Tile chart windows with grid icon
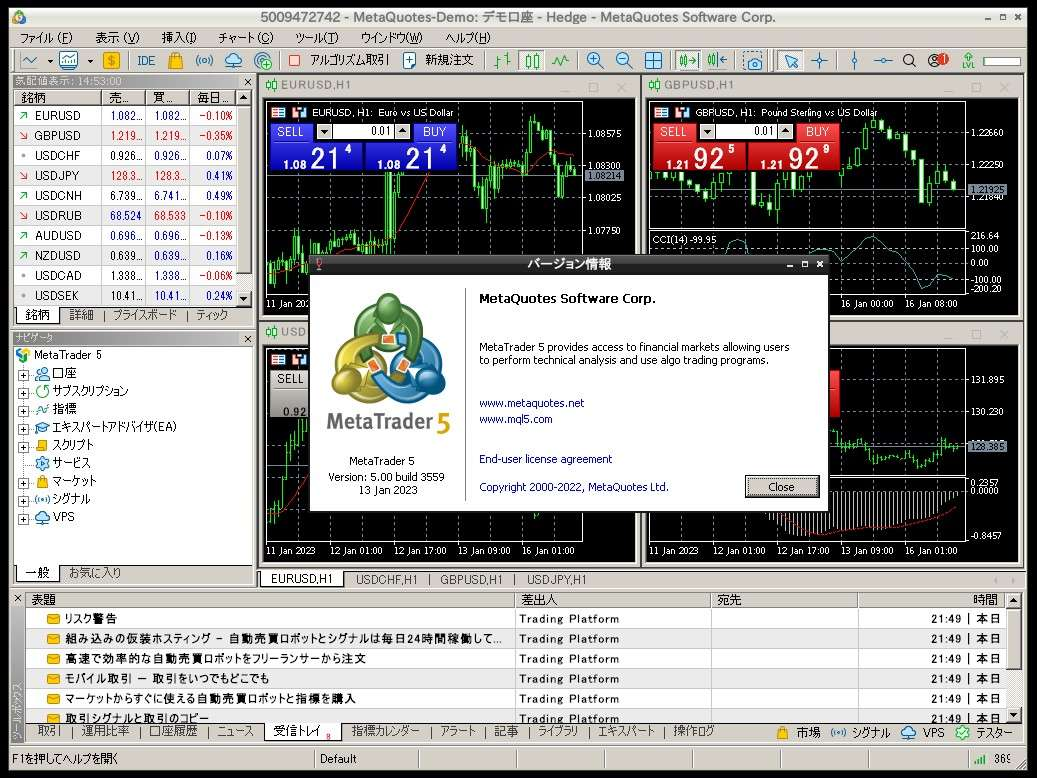 (x=653, y=61)
